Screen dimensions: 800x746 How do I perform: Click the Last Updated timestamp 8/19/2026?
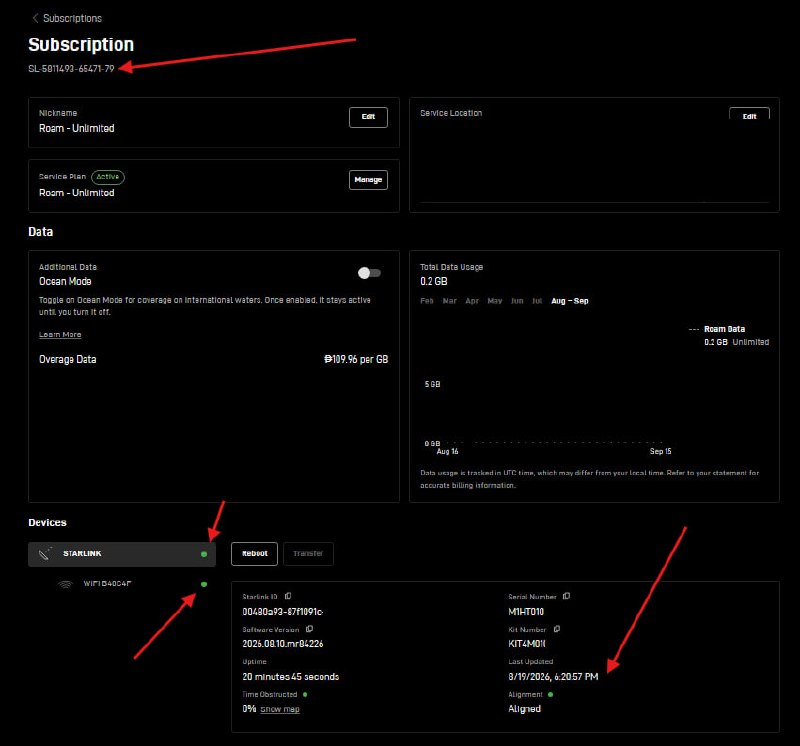click(553, 677)
